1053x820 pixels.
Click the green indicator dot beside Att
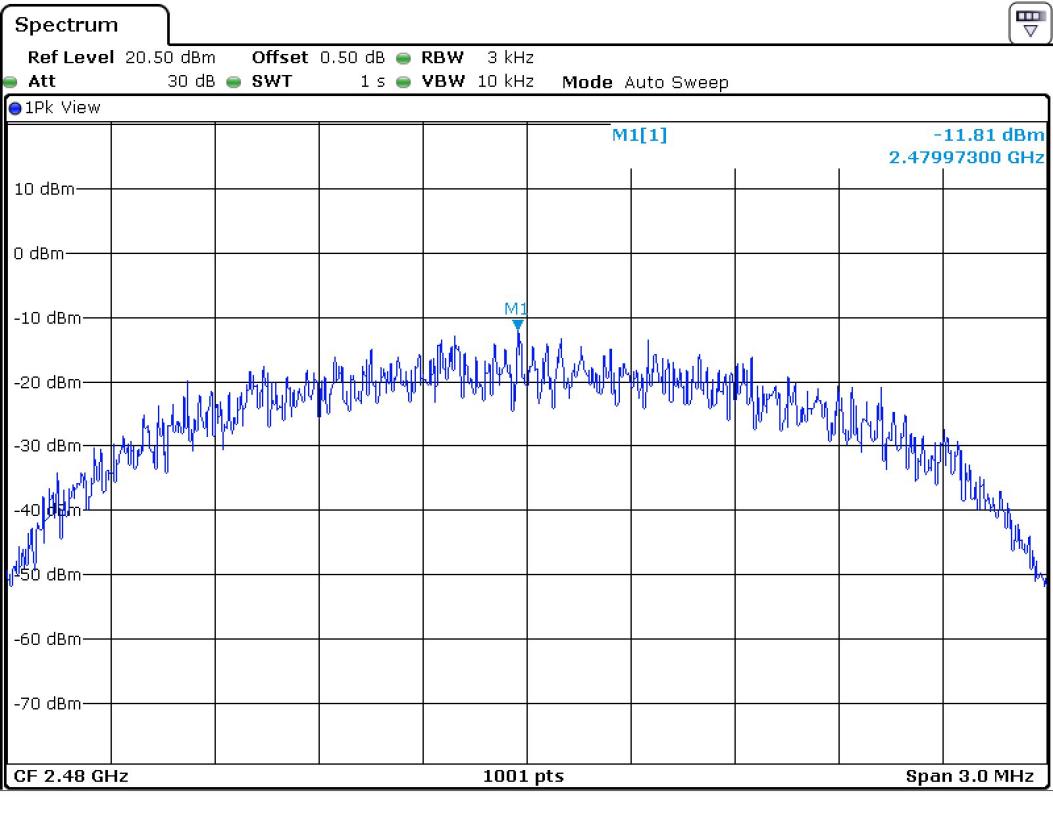(x=10, y=83)
